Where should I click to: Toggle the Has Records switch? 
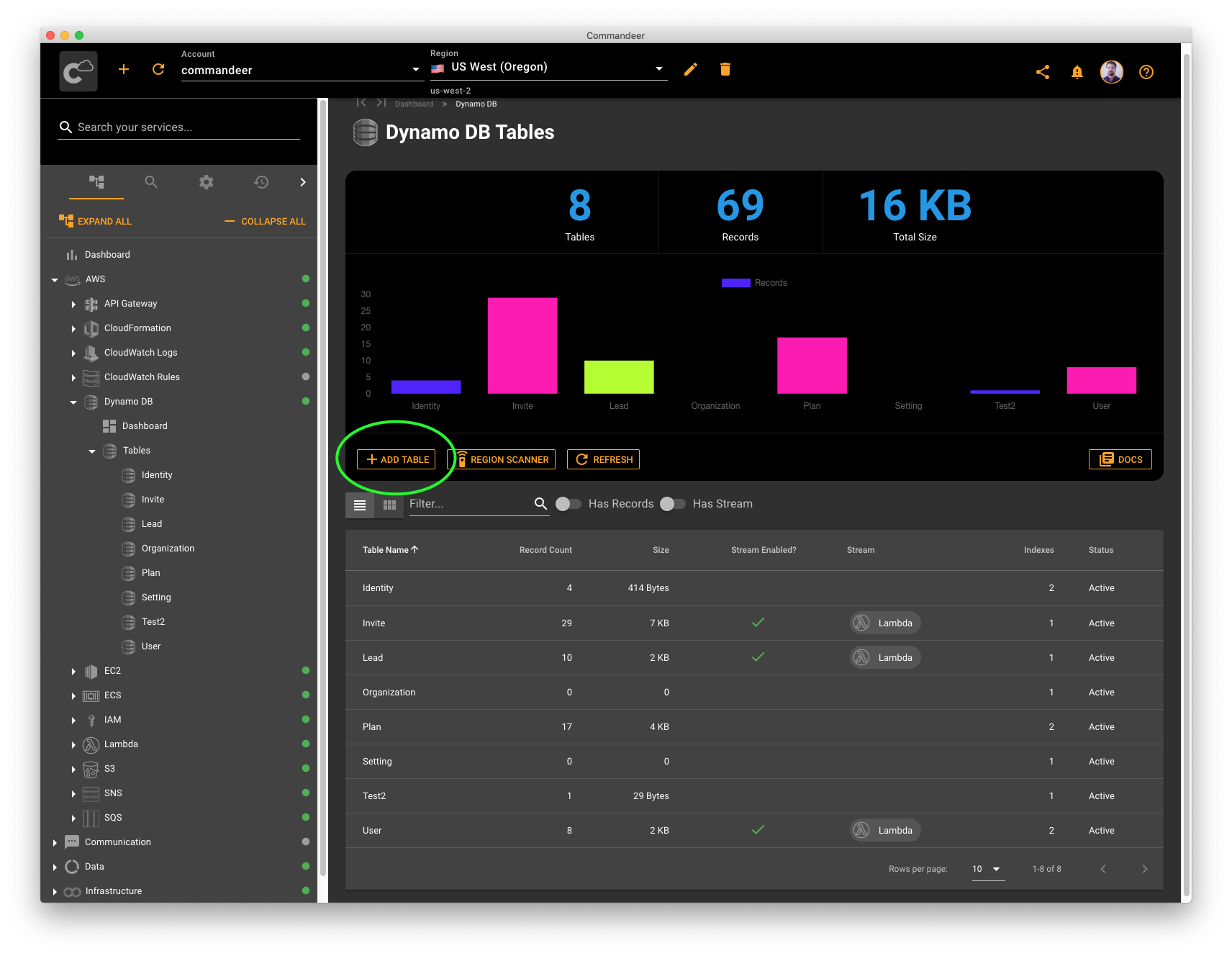[x=569, y=504]
